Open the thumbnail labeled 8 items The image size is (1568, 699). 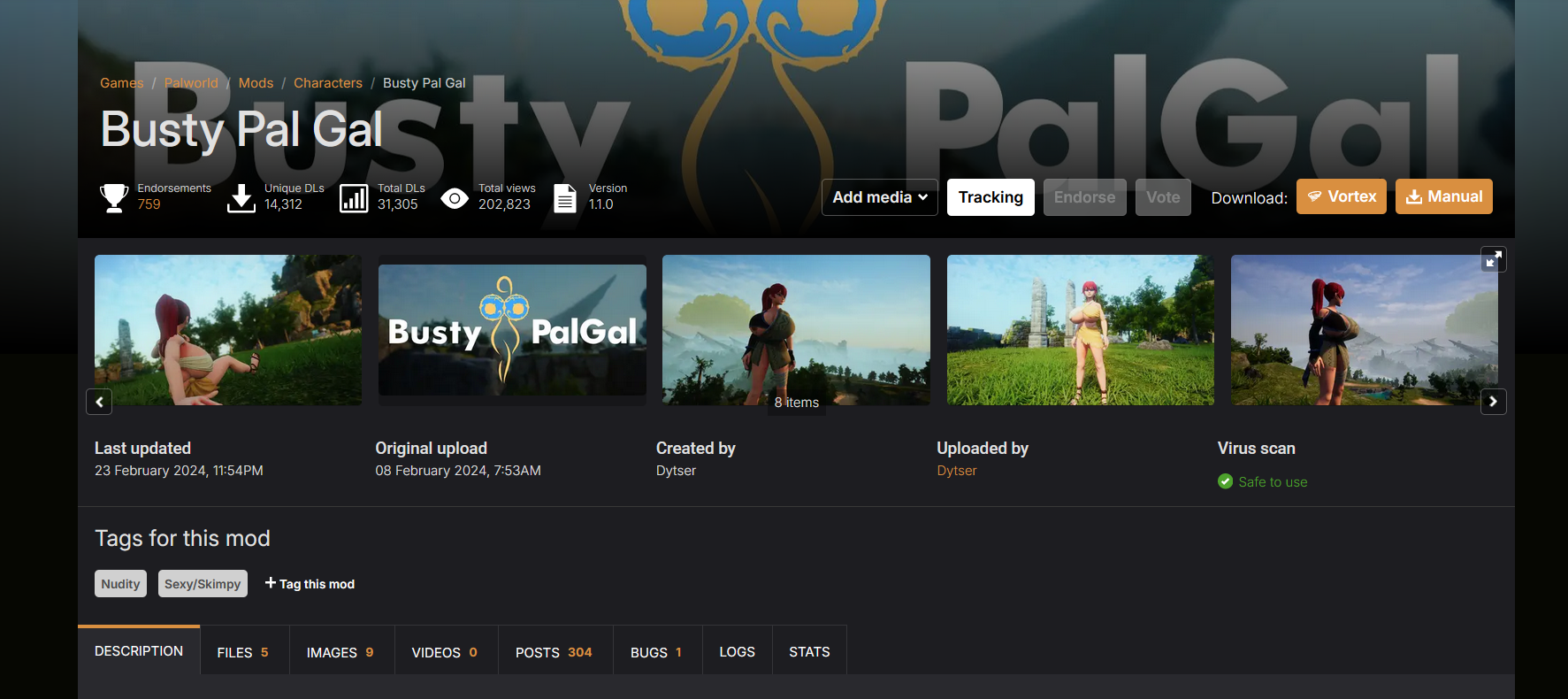coord(796,330)
